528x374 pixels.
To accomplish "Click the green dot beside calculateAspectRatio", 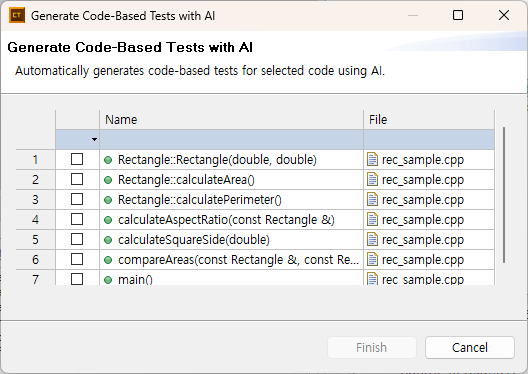I will pos(108,220).
